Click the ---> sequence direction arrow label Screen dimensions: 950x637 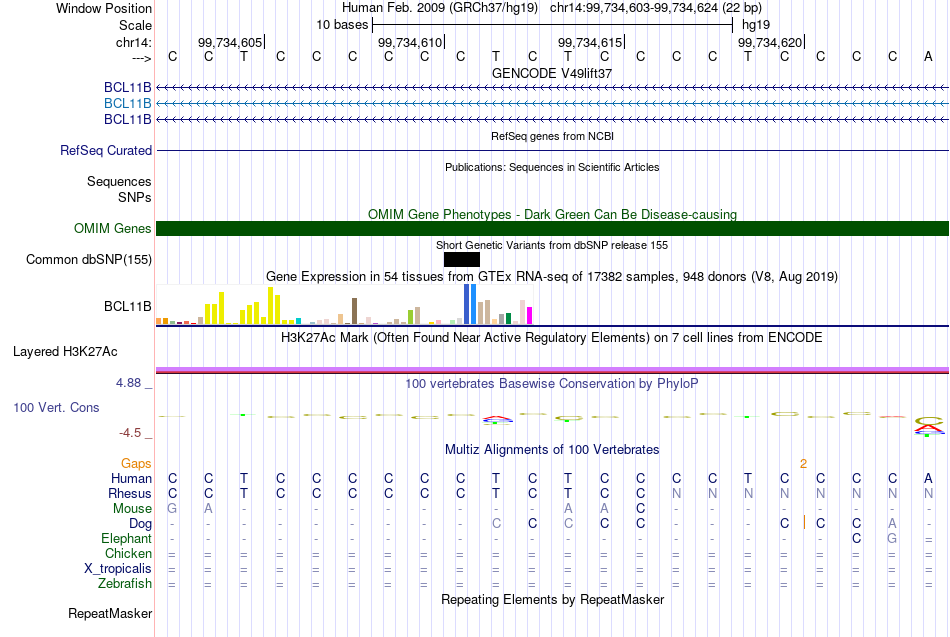[x=141, y=58]
